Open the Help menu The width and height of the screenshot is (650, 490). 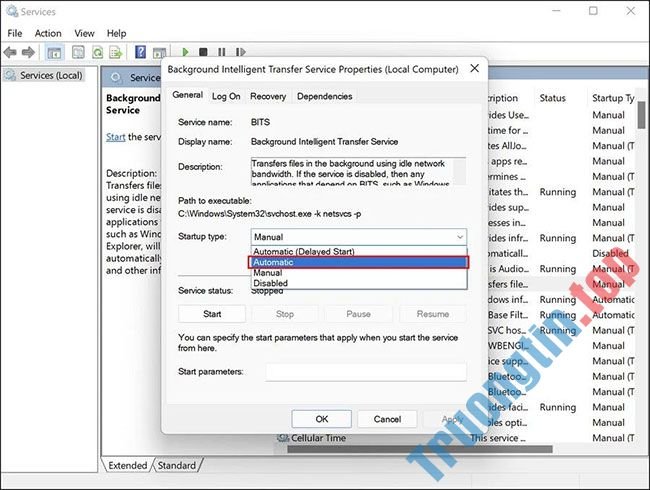[x=116, y=33]
